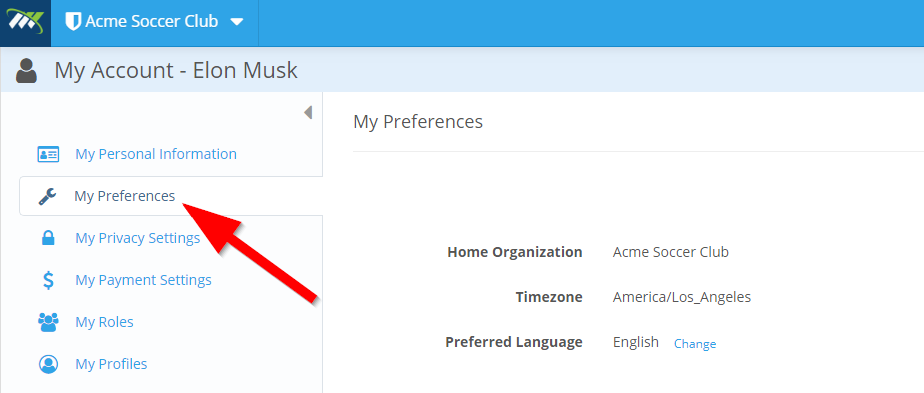The width and height of the screenshot is (924, 393).
Task: Click the green swoosh app logo
Action: 25,22
